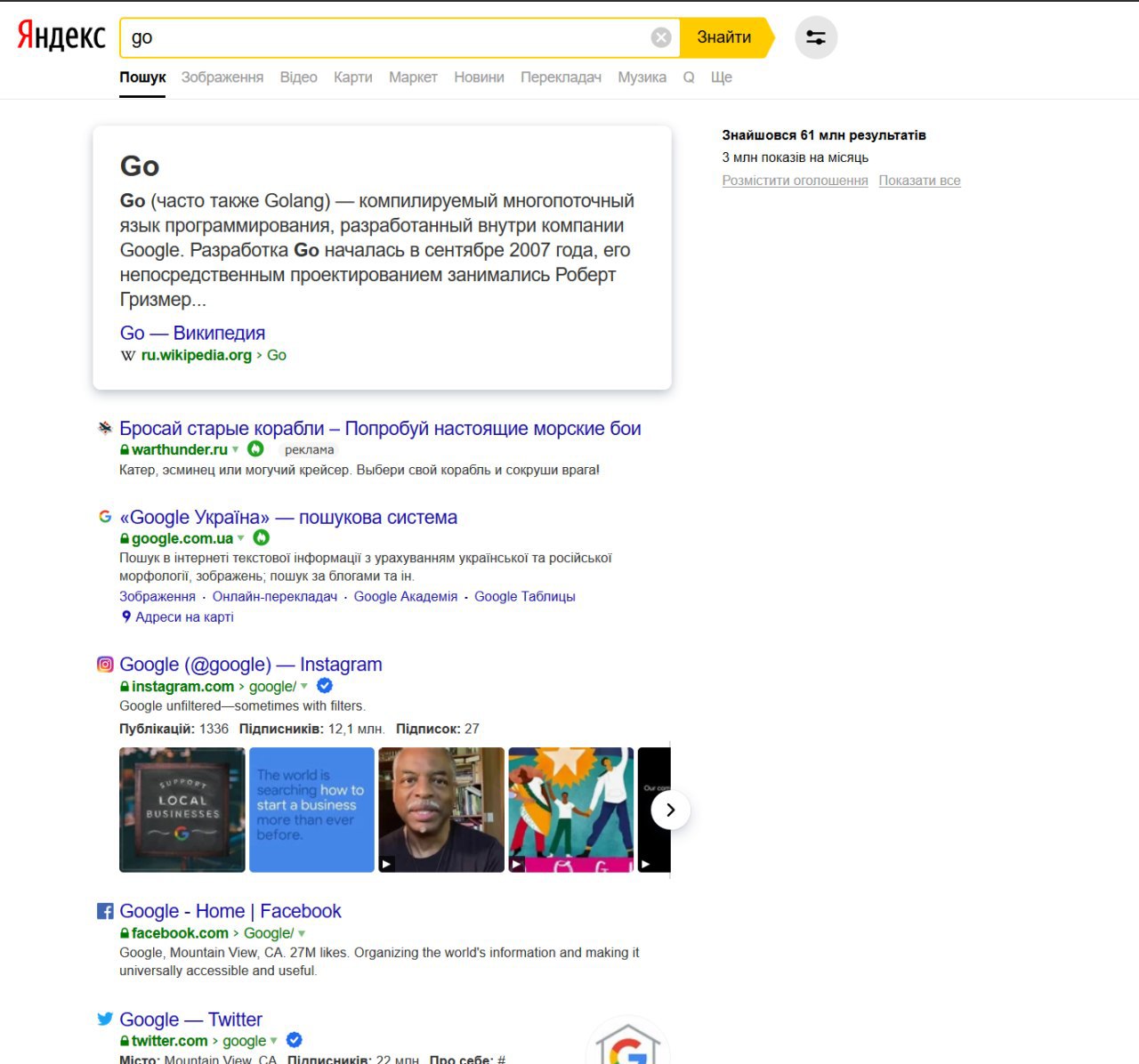Click the Яндекс logo
Viewport: 1139px width, 1064px height.
pyautogui.click(x=61, y=36)
